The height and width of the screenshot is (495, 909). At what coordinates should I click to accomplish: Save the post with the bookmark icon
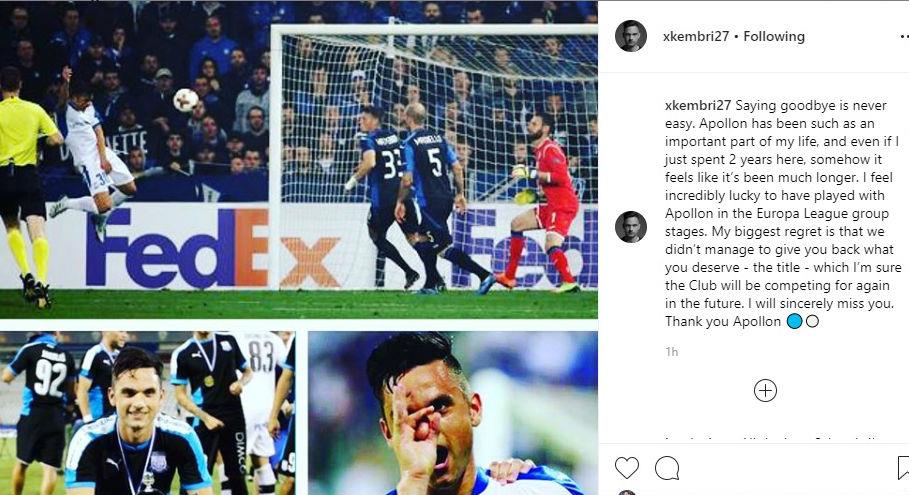coord(903,468)
